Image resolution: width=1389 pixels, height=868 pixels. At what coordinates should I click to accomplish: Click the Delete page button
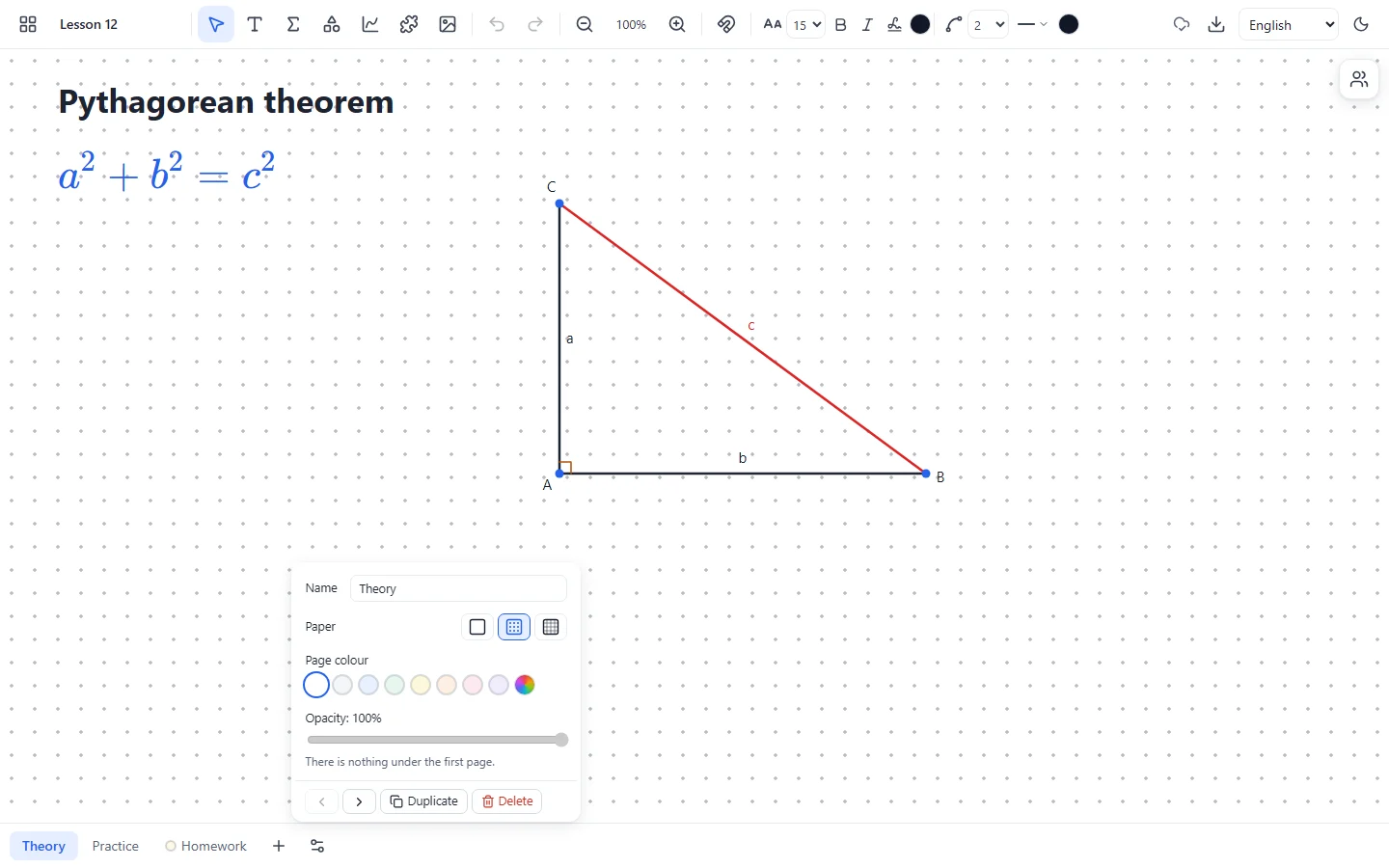(x=507, y=801)
